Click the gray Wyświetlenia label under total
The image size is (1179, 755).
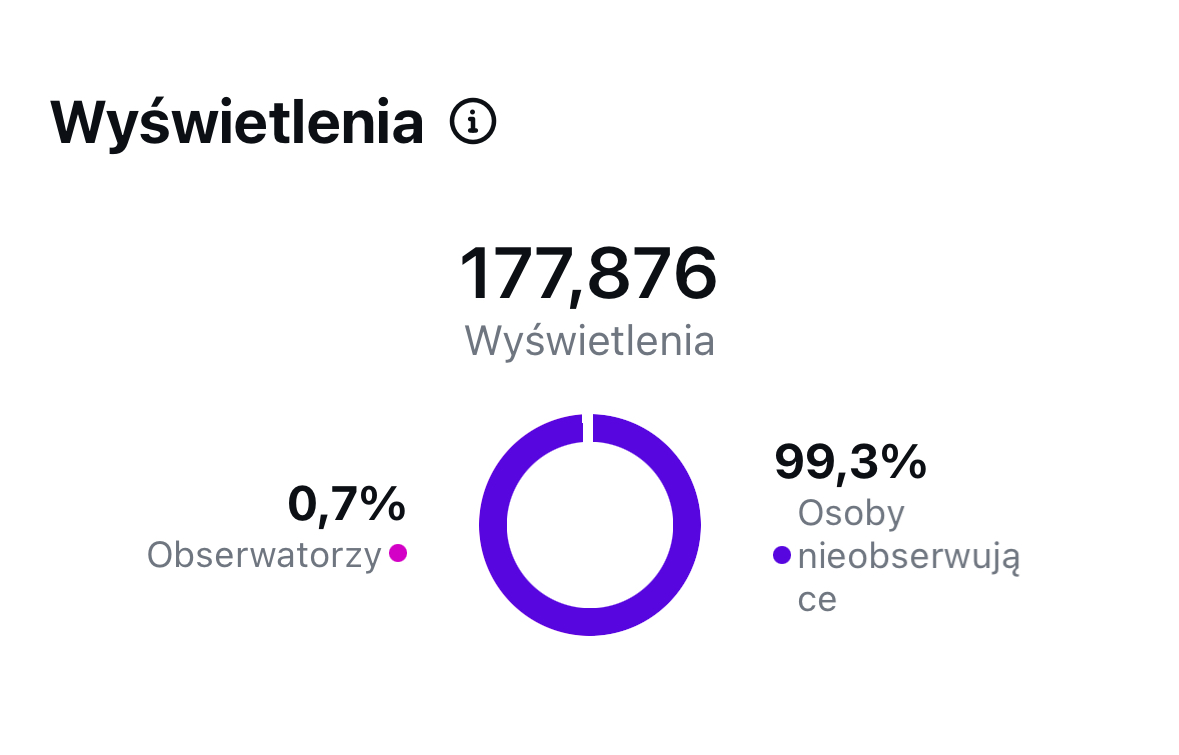click(x=589, y=341)
